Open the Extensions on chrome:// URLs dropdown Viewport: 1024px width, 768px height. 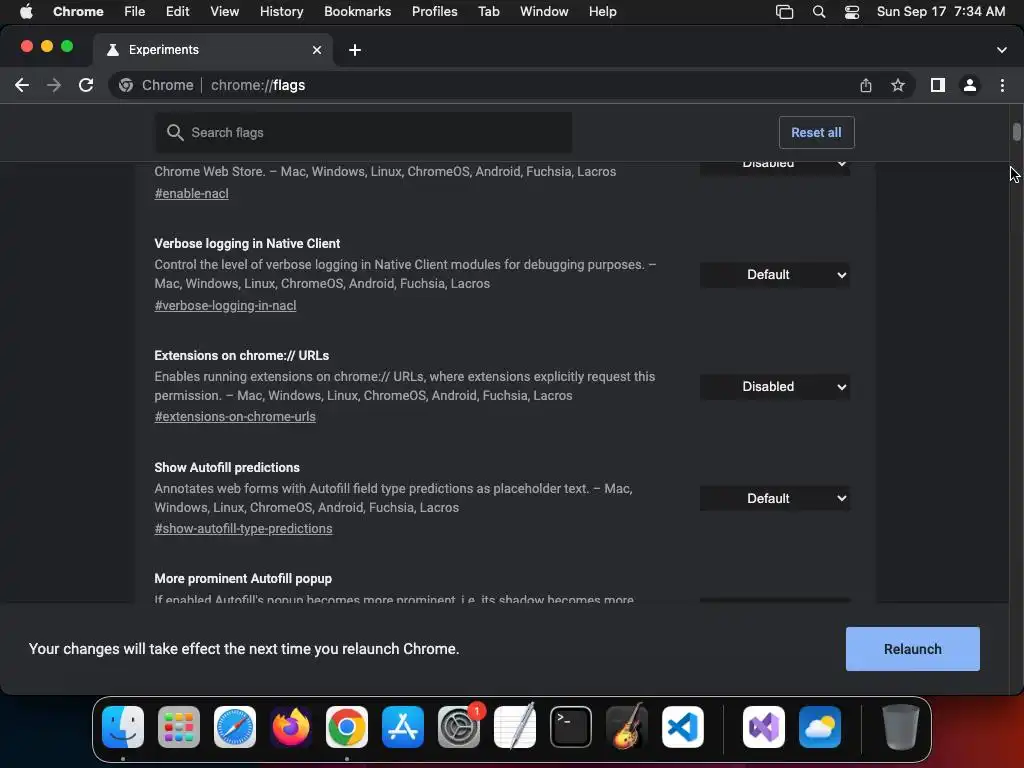[775, 387]
